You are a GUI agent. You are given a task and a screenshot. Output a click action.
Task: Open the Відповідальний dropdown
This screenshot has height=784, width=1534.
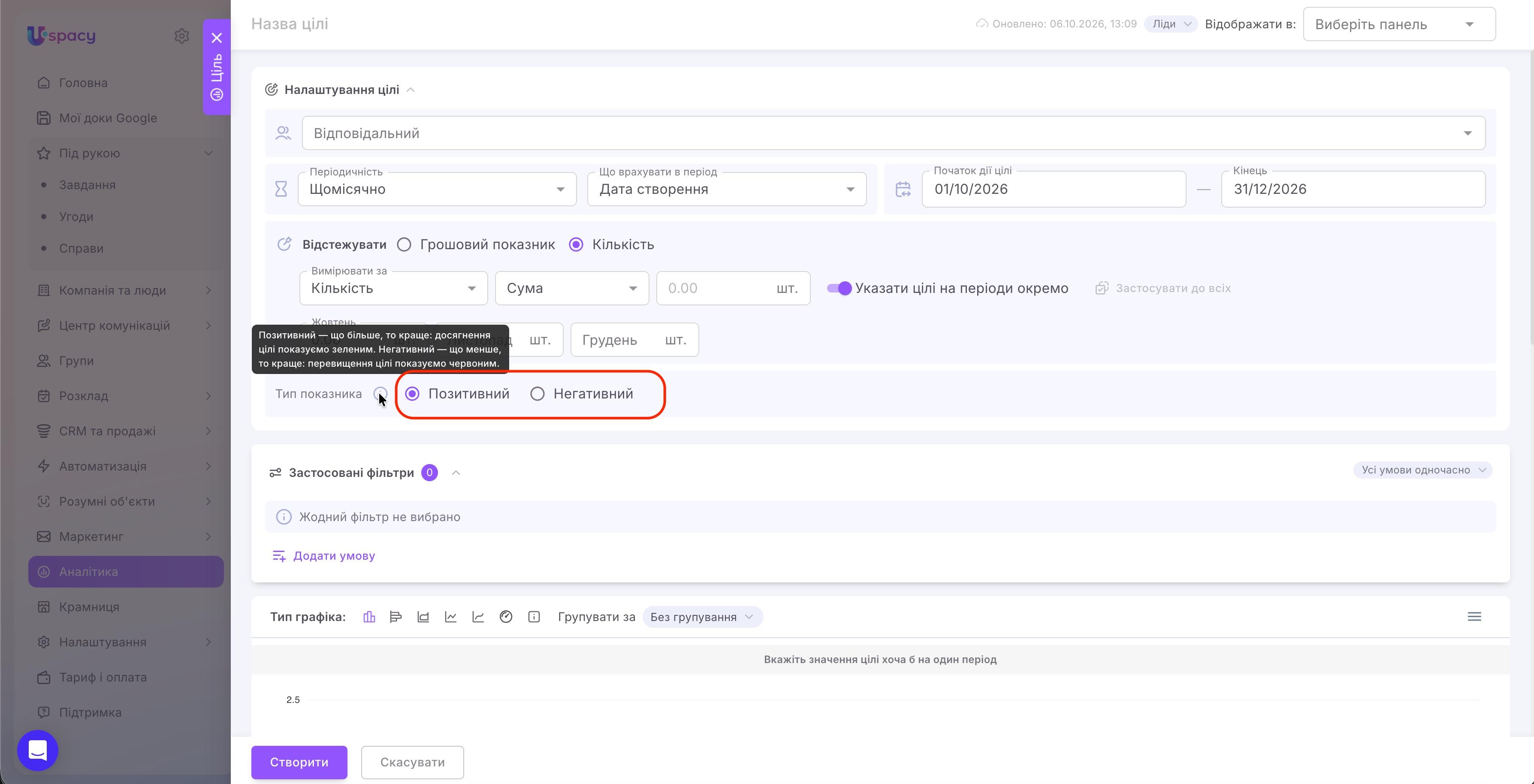(893, 133)
